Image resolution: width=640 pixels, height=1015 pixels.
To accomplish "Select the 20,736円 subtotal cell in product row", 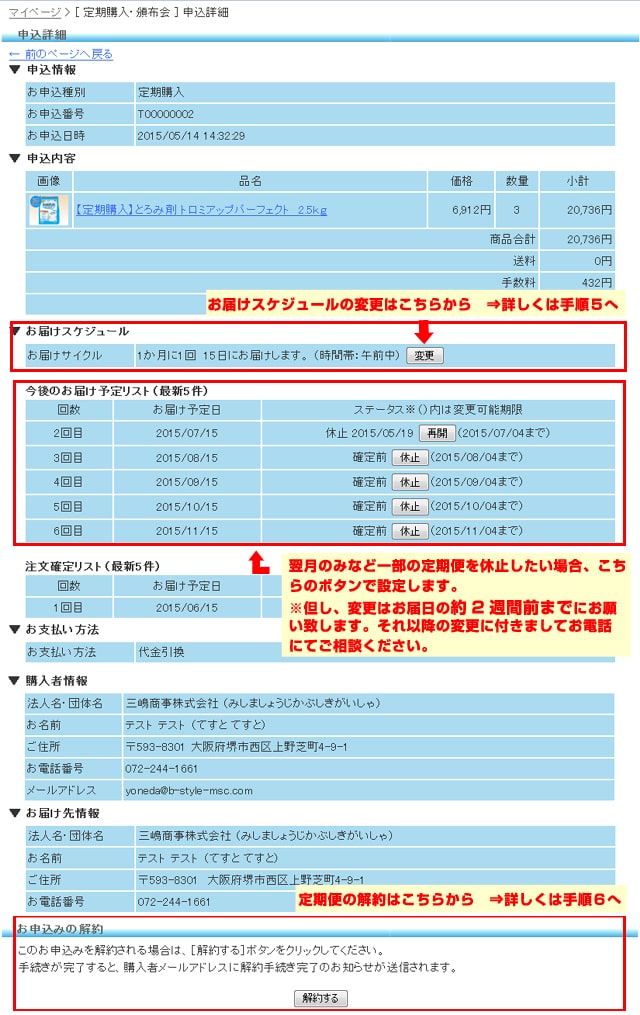I will 577,210.
